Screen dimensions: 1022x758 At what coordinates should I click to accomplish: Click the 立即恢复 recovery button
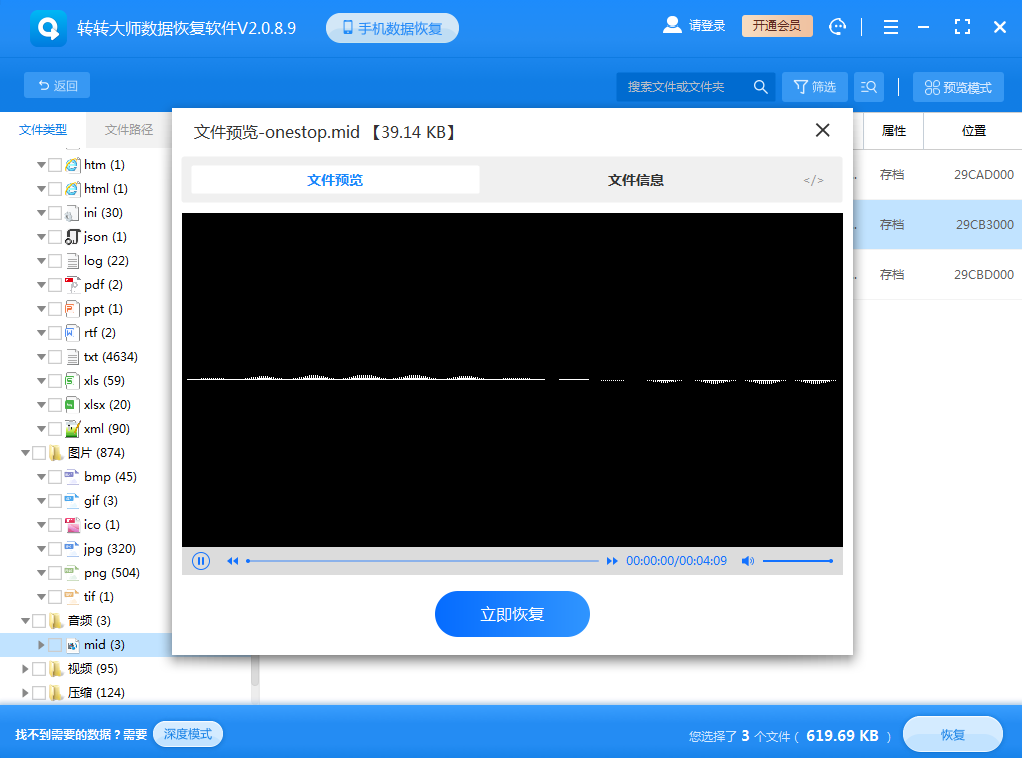(x=512, y=613)
